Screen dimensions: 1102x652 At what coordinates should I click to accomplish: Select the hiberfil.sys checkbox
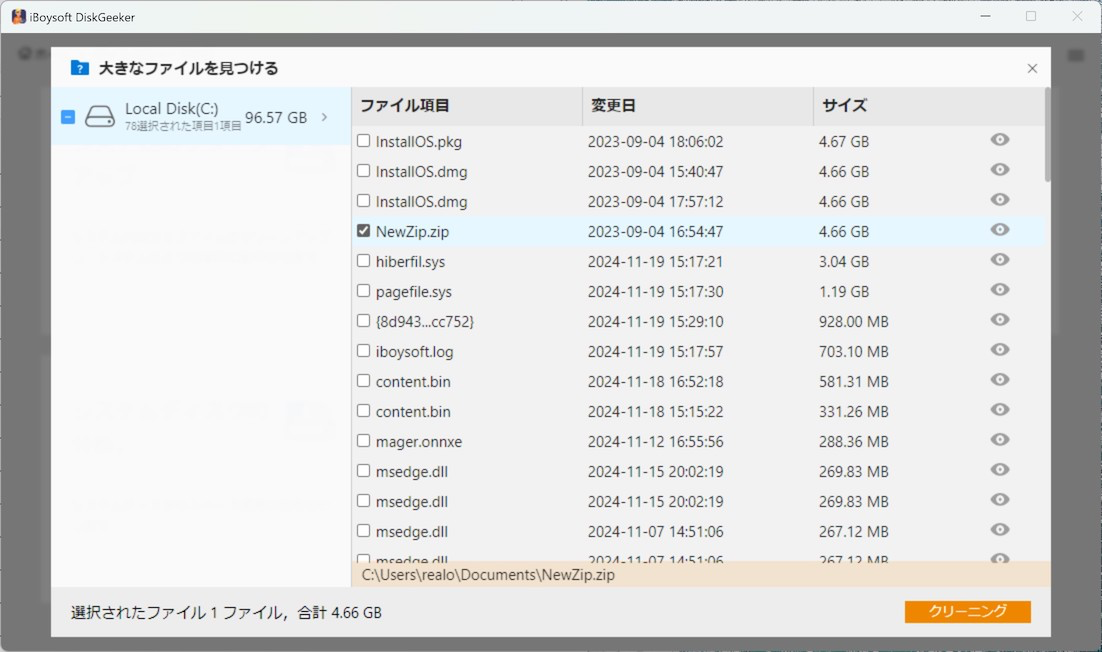click(x=363, y=261)
